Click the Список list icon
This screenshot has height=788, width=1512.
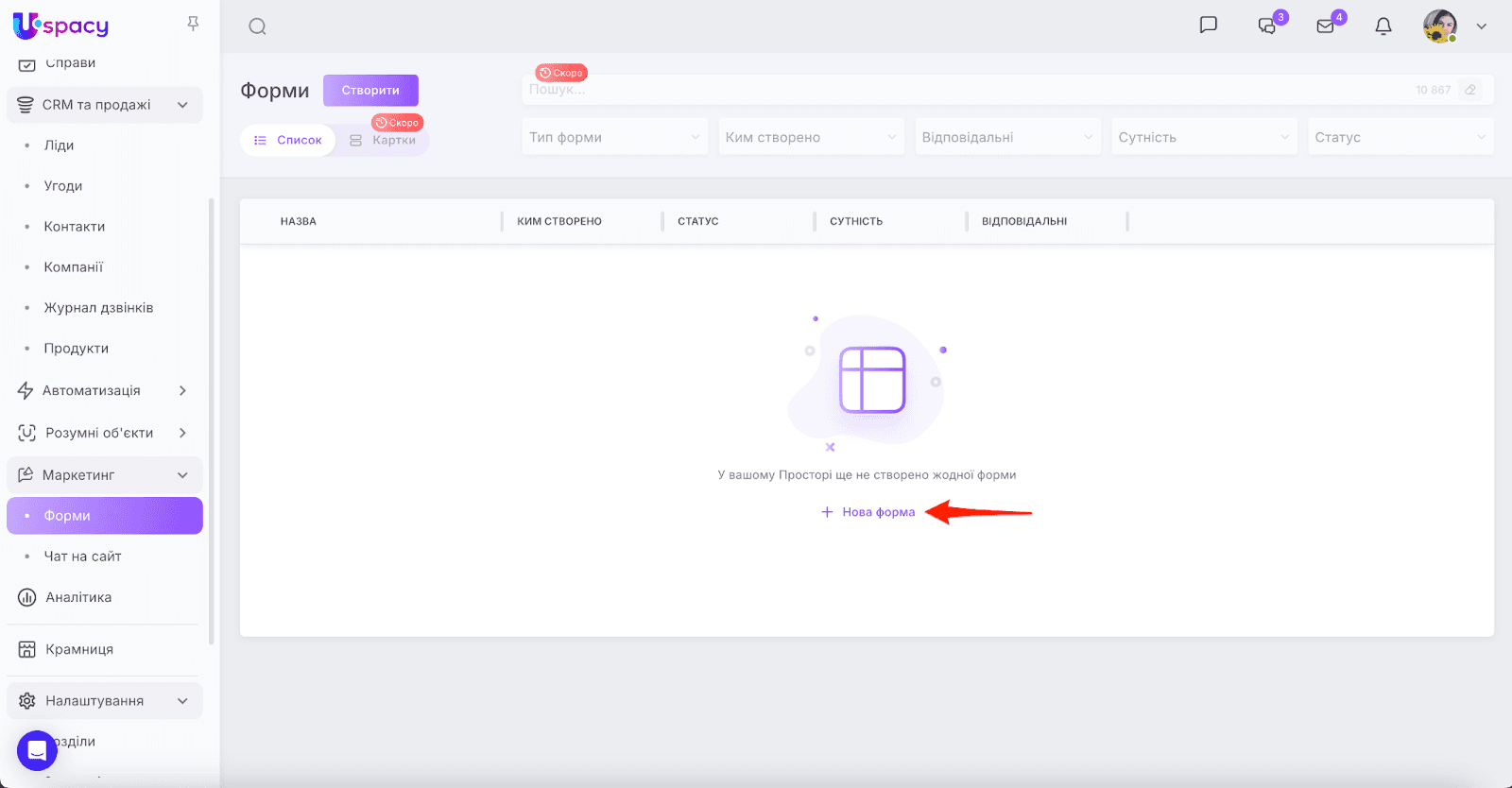(260, 140)
